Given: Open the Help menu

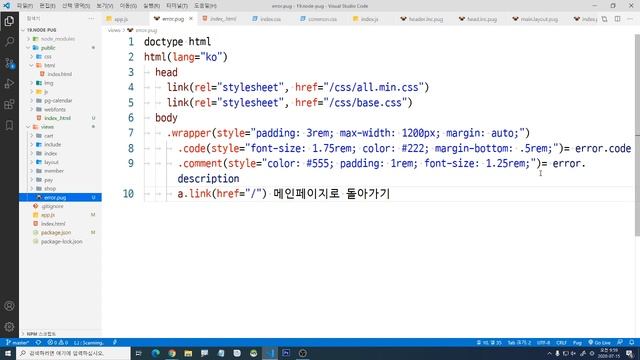Looking at the screenshot, I should pos(205,6).
